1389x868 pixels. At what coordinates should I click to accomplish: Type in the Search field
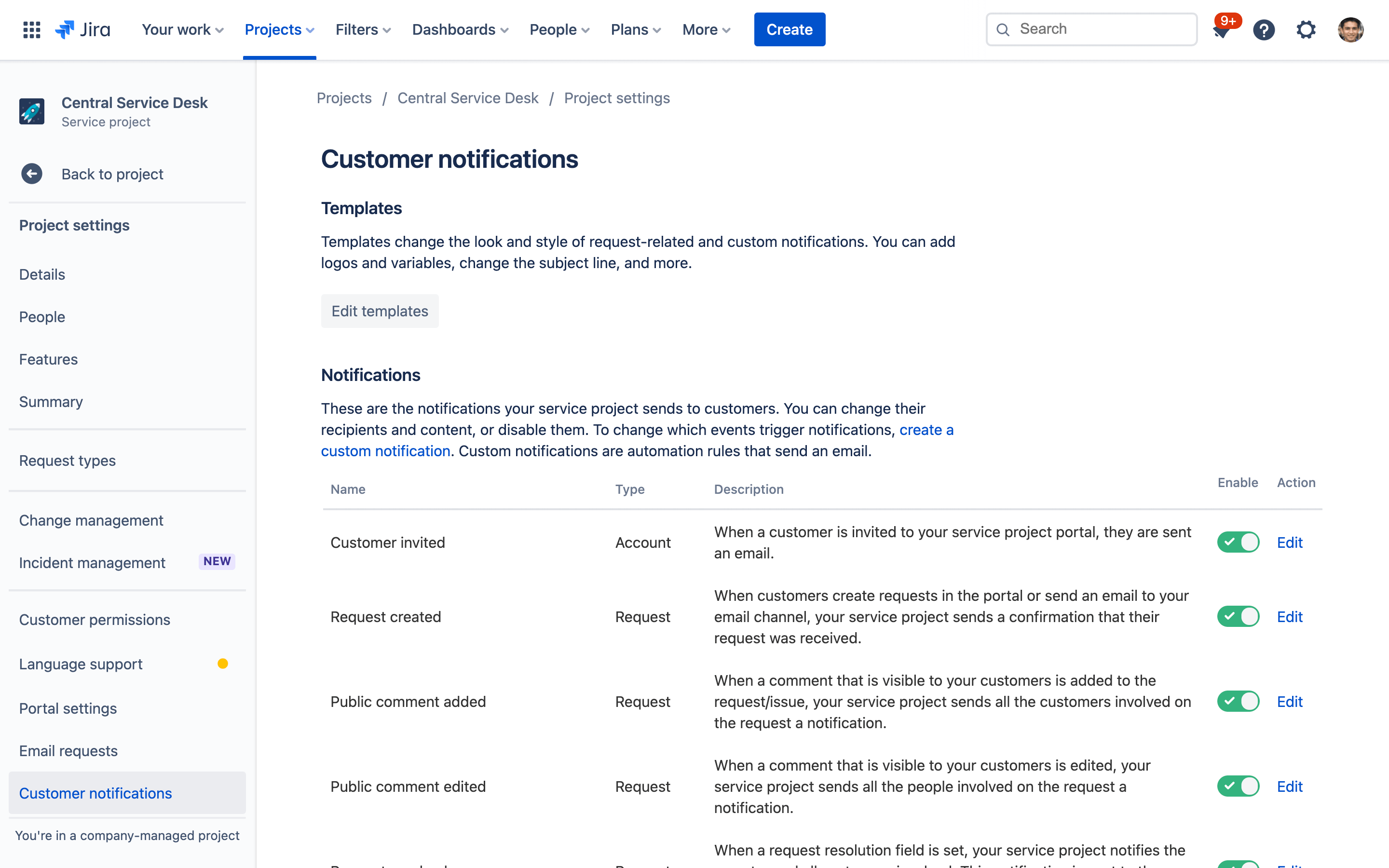[x=1102, y=29]
